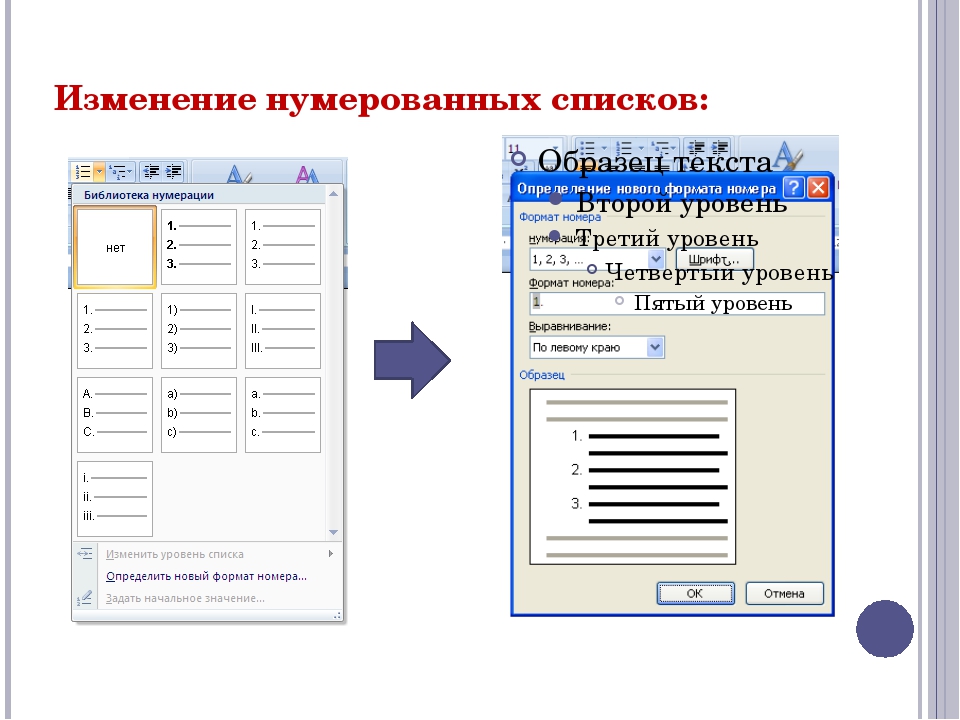The width and height of the screenshot is (960, 720).
Task: Click Increase Indent in the left toolbar
Action: pos(173,171)
